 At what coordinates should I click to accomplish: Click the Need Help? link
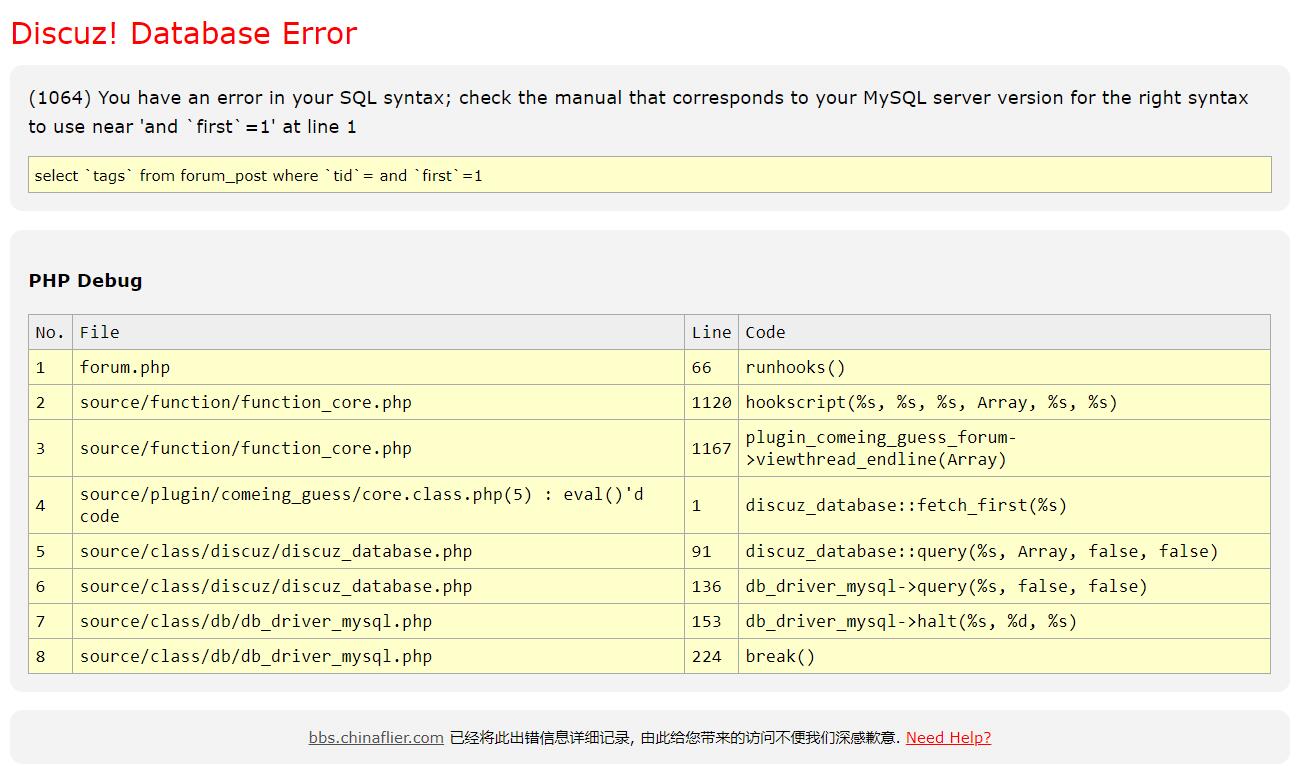tap(948, 738)
